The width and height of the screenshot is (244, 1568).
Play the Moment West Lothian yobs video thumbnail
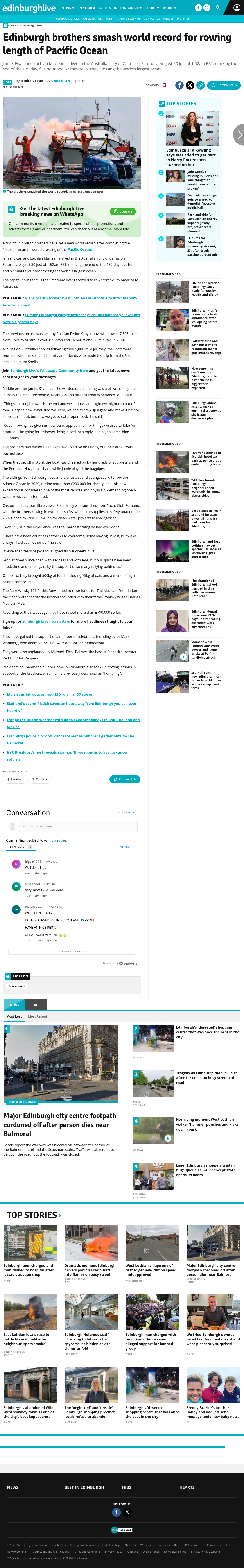pos(172,651)
